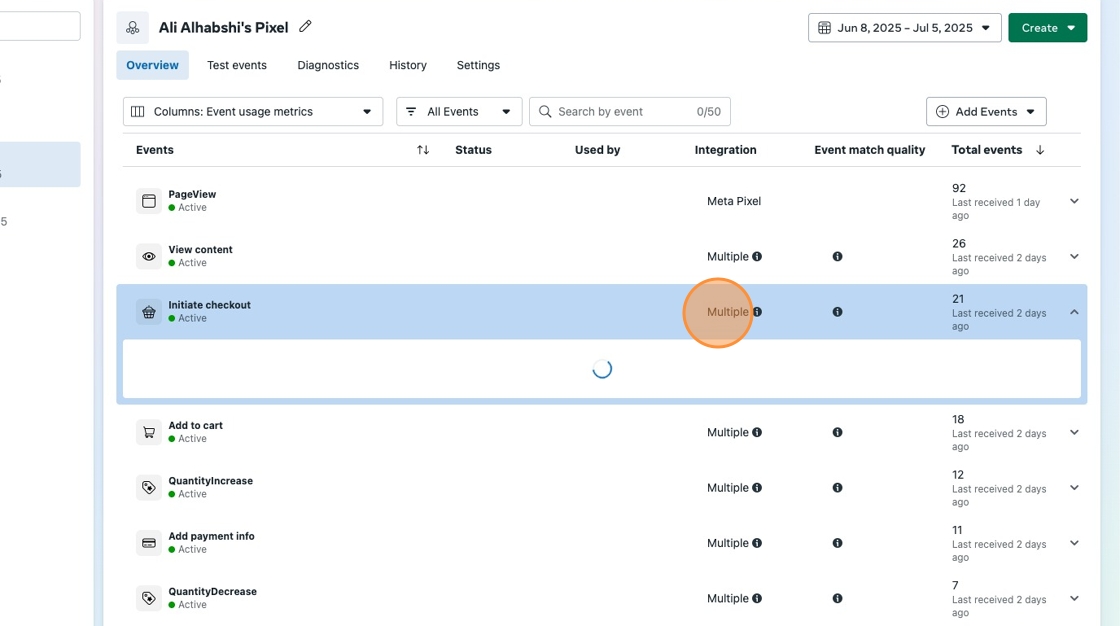The height and width of the screenshot is (626, 1120).
Task: Click the View content eye icon
Action: pos(149,256)
